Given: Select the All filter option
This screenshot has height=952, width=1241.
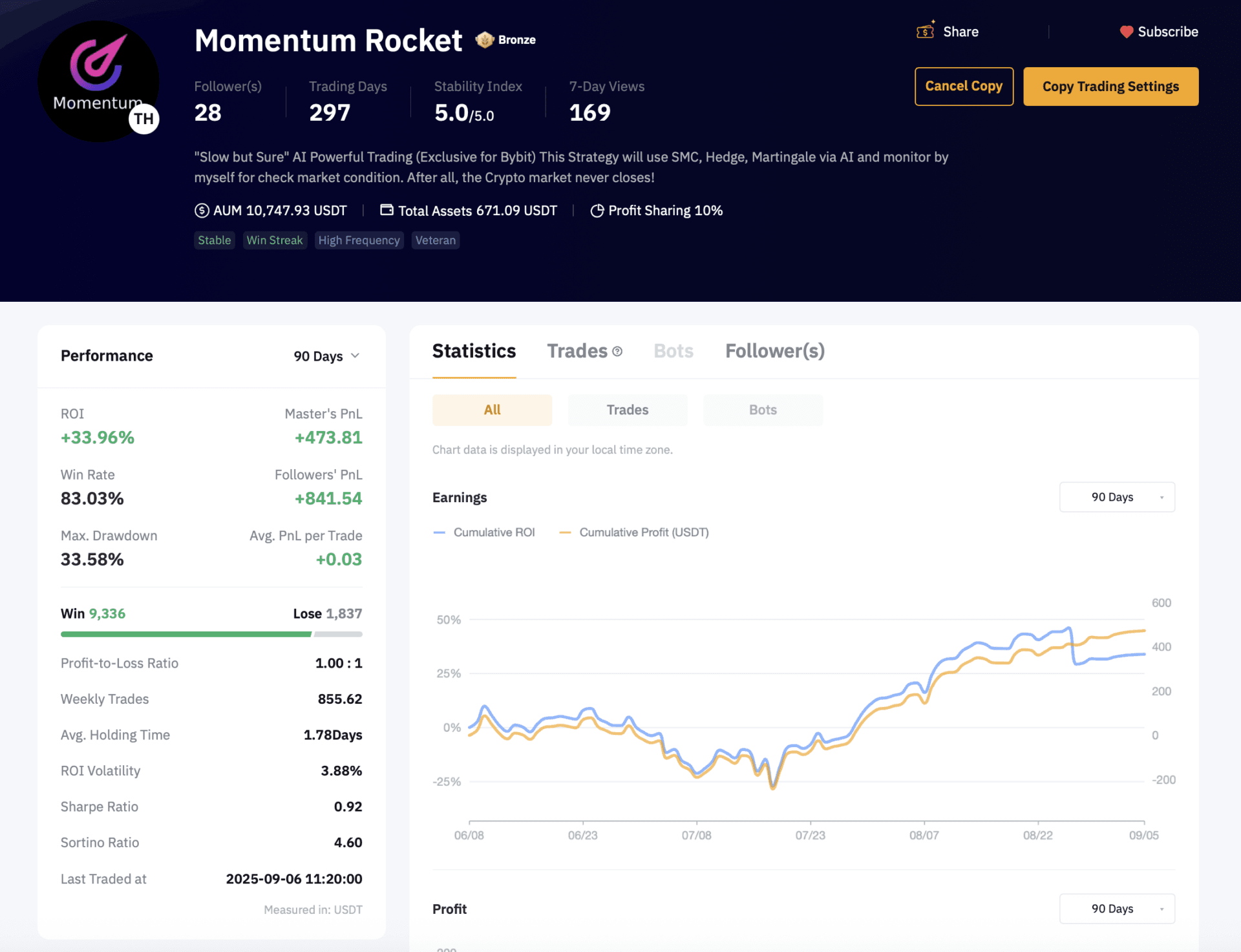Looking at the screenshot, I should coord(492,410).
